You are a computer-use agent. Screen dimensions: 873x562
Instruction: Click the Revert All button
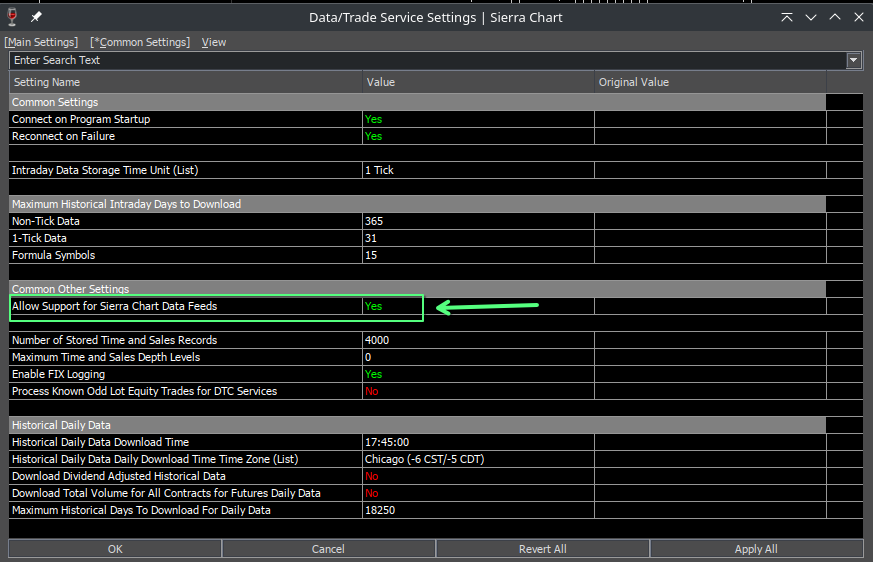coord(543,549)
